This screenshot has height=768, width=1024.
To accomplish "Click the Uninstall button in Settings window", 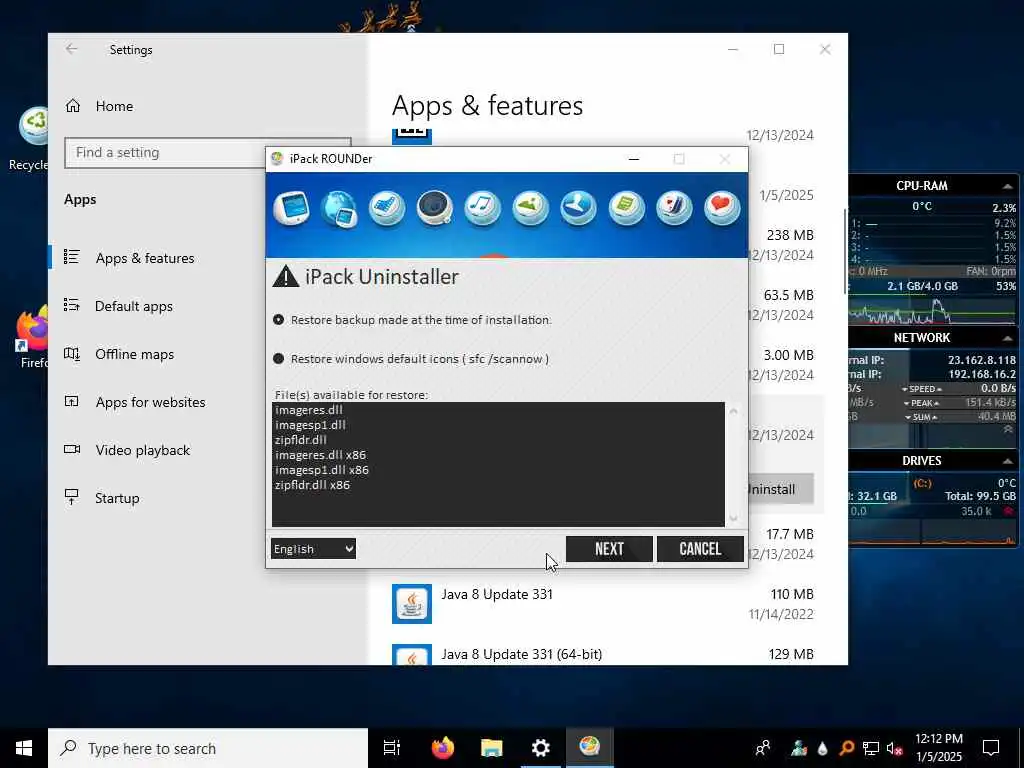I will point(779,489).
